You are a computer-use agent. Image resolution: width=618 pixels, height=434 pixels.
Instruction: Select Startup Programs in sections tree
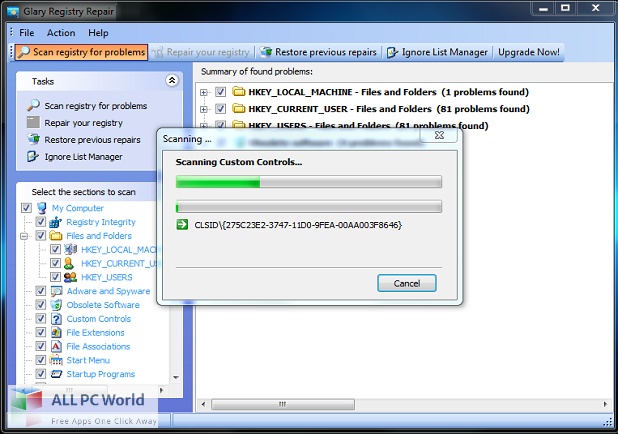[x=101, y=374]
